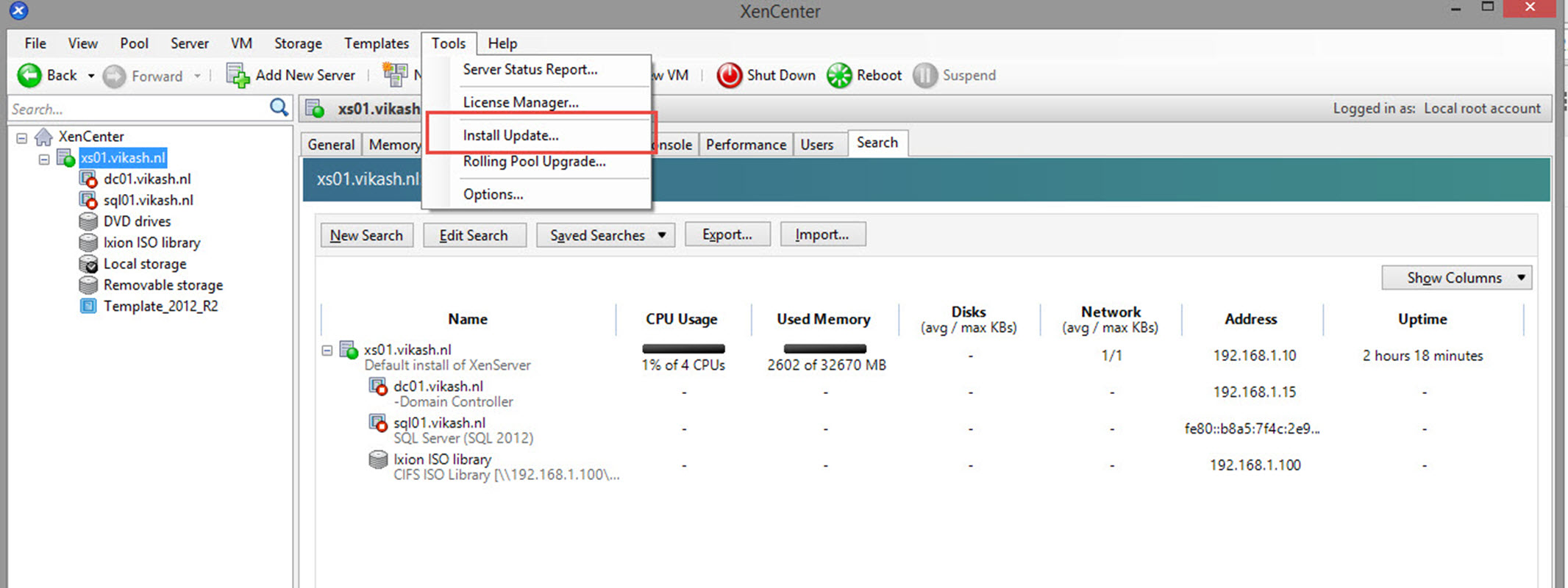Click the server icon in title header
1568x588 pixels.
pyautogui.click(x=316, y=109)
